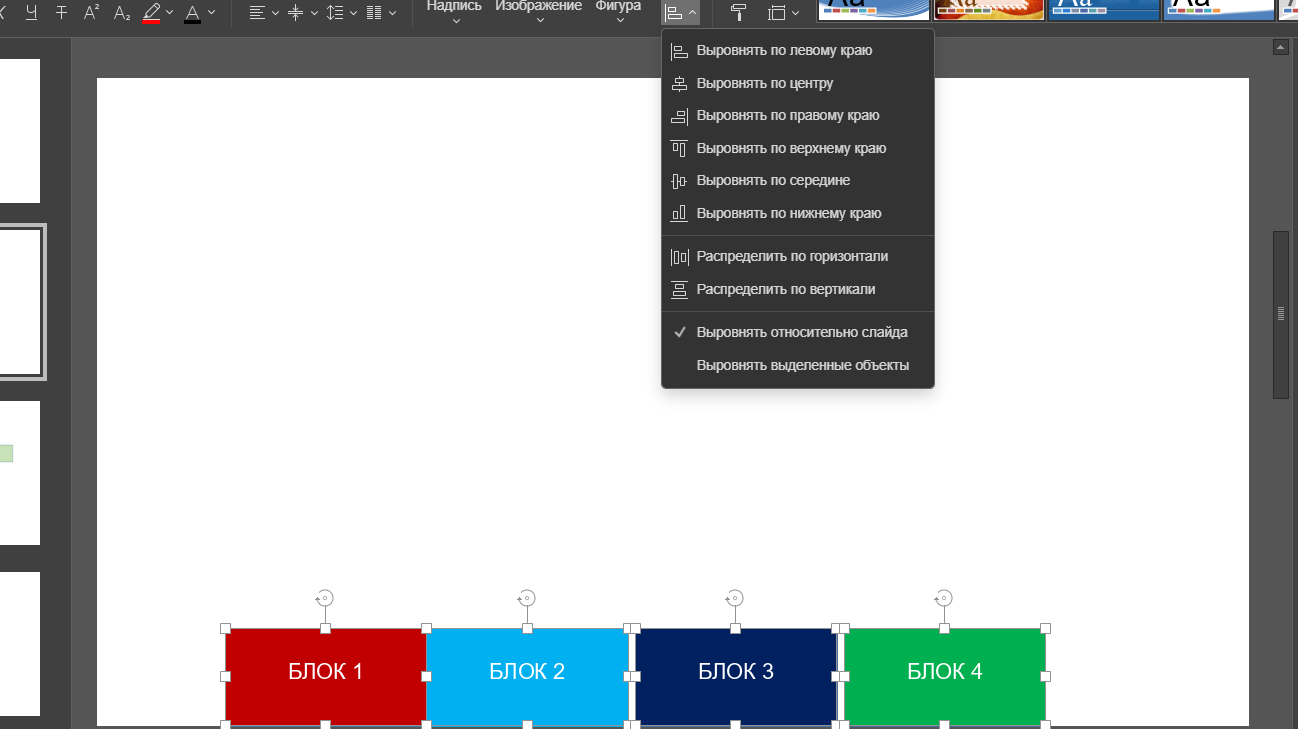Viewport: 1298px width, 729px height.
Task: Click the rotation handle above БЛОК 4
Action: pyautogui.click(x=944, y=598)
